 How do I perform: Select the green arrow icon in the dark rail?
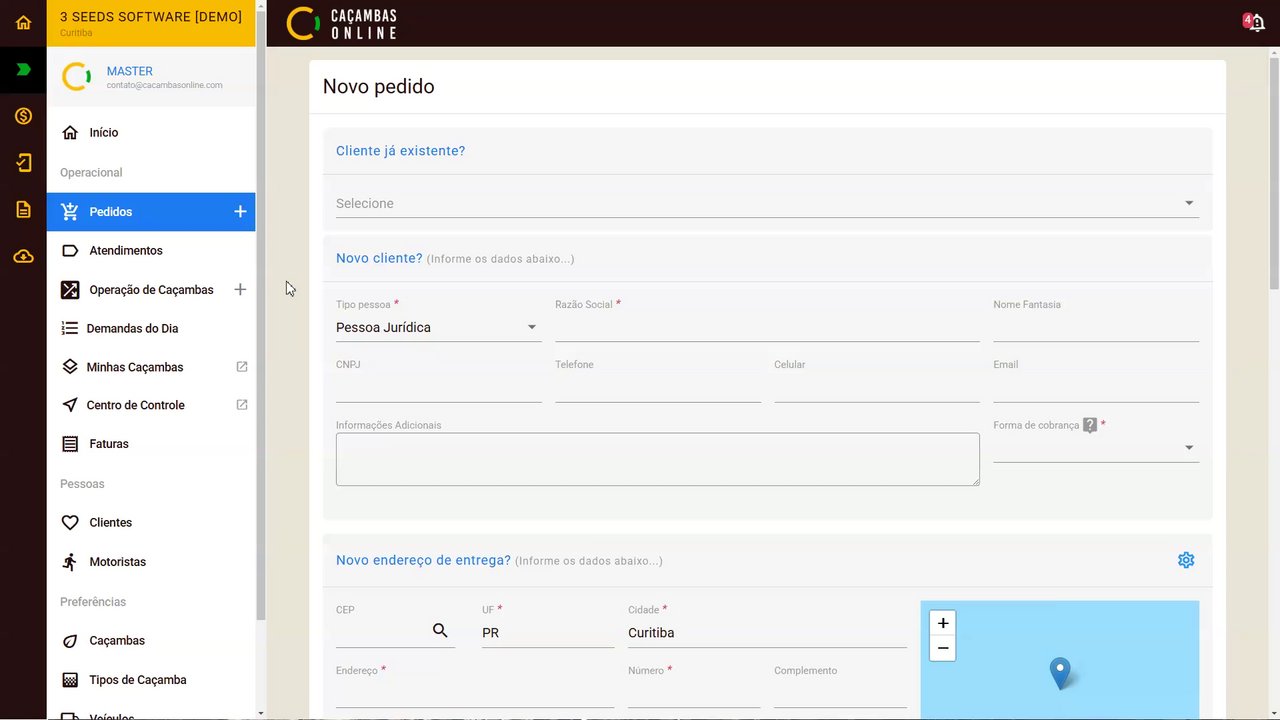pyautogui.click(x=23, y=69)
